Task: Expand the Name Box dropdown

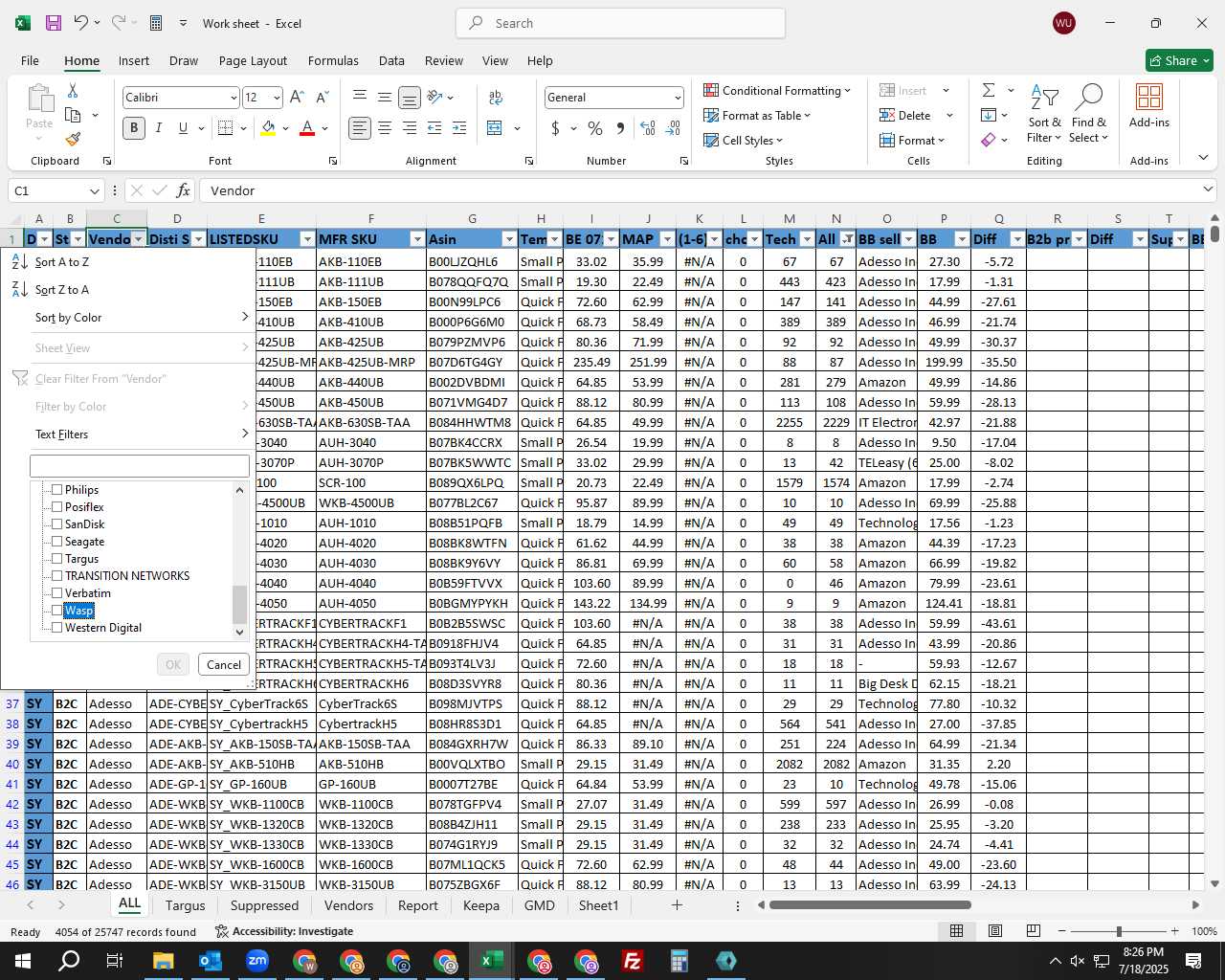Action: click(94, 191)
